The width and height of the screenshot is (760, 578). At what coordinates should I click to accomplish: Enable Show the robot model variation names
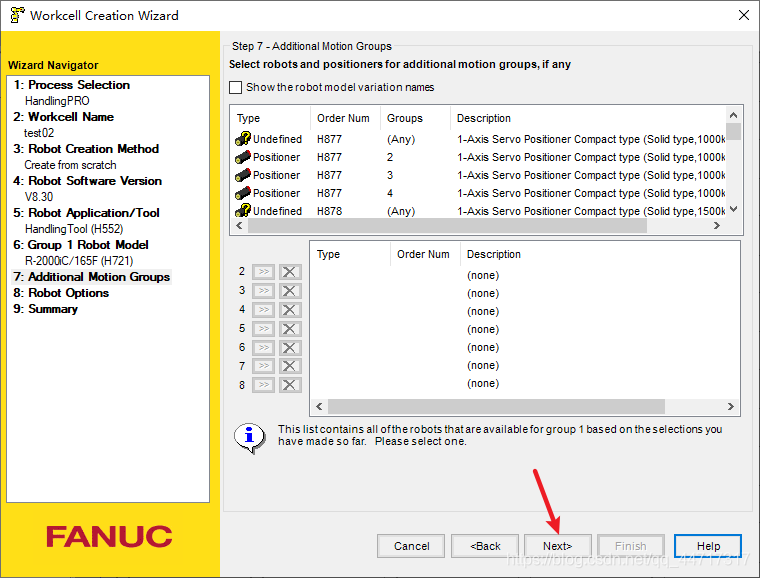[x=236, y=87]
